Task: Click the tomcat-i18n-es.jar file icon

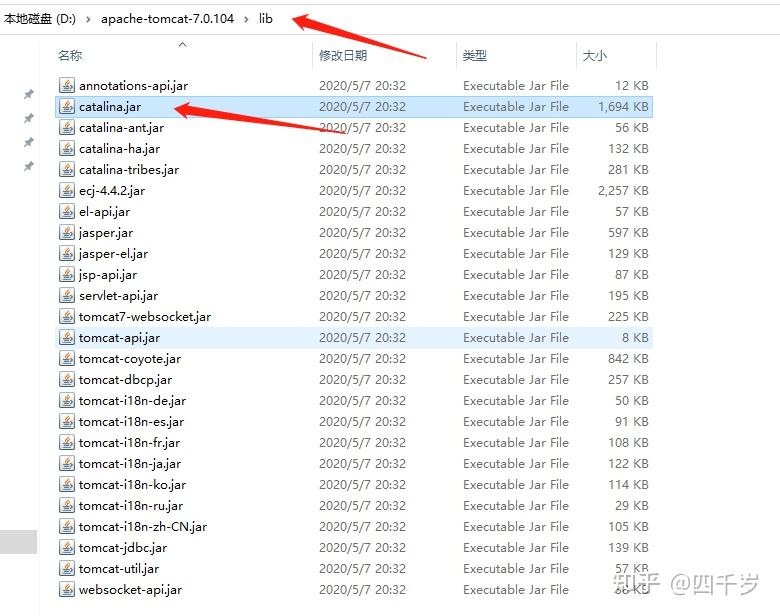Action: coord(67,421)
